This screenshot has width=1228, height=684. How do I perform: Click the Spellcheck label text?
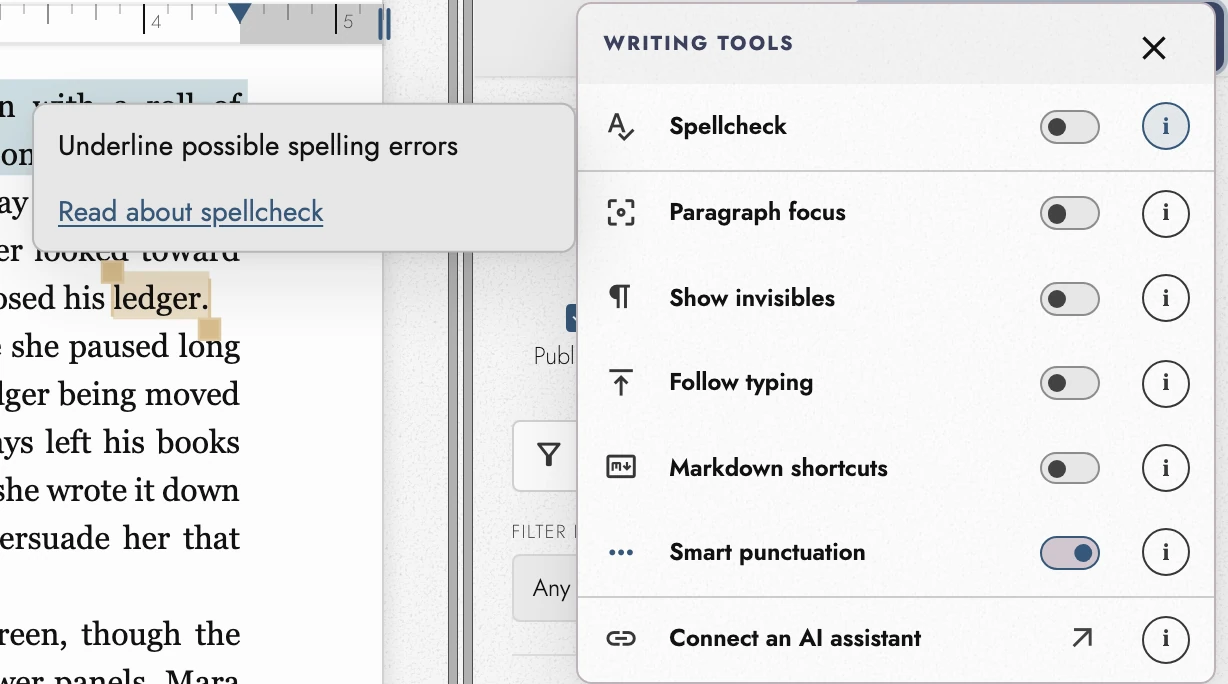[x=728, y=126]
